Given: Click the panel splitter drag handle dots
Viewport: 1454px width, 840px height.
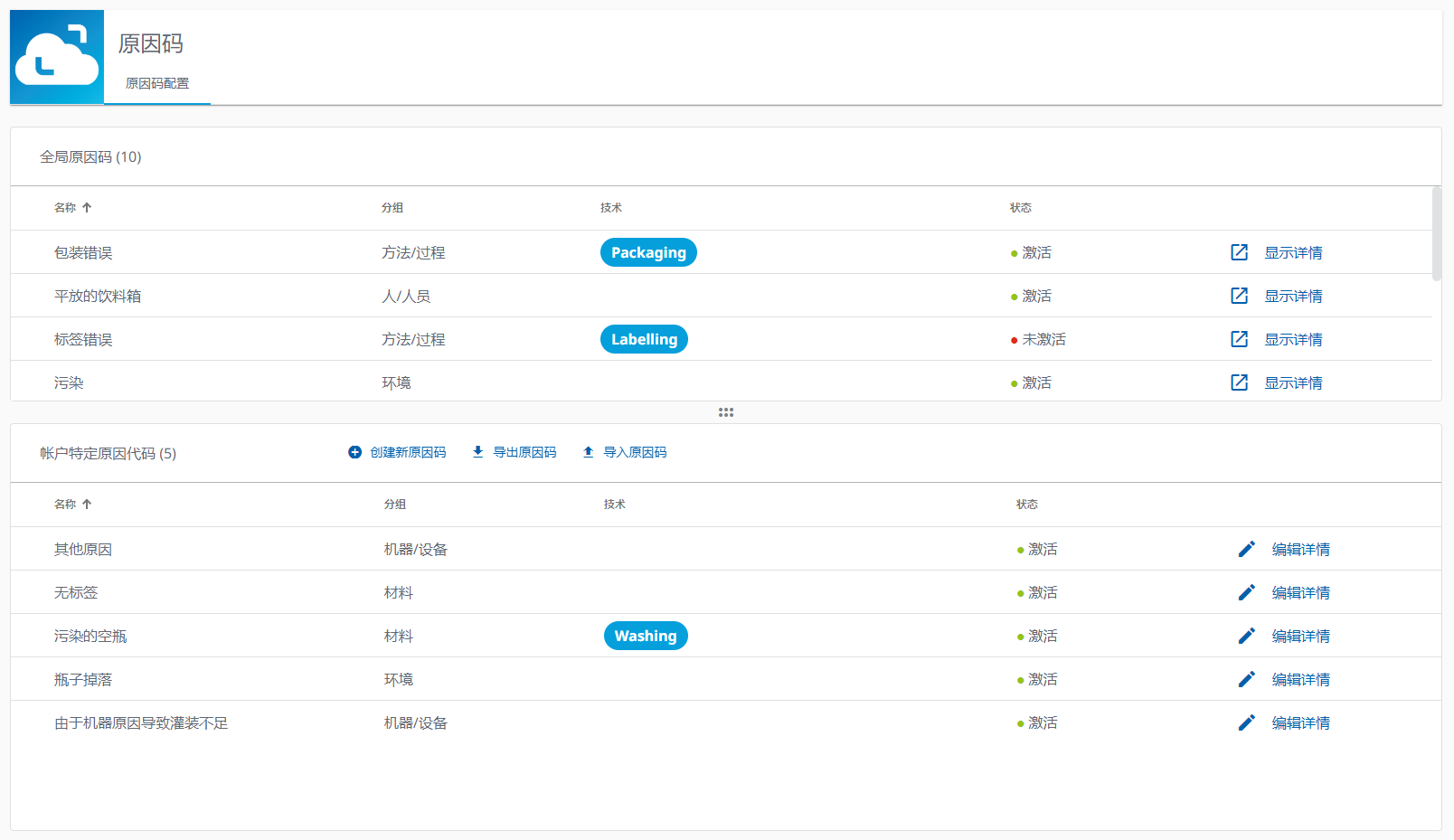Looking at the screenshot, I should coord(726,412).
